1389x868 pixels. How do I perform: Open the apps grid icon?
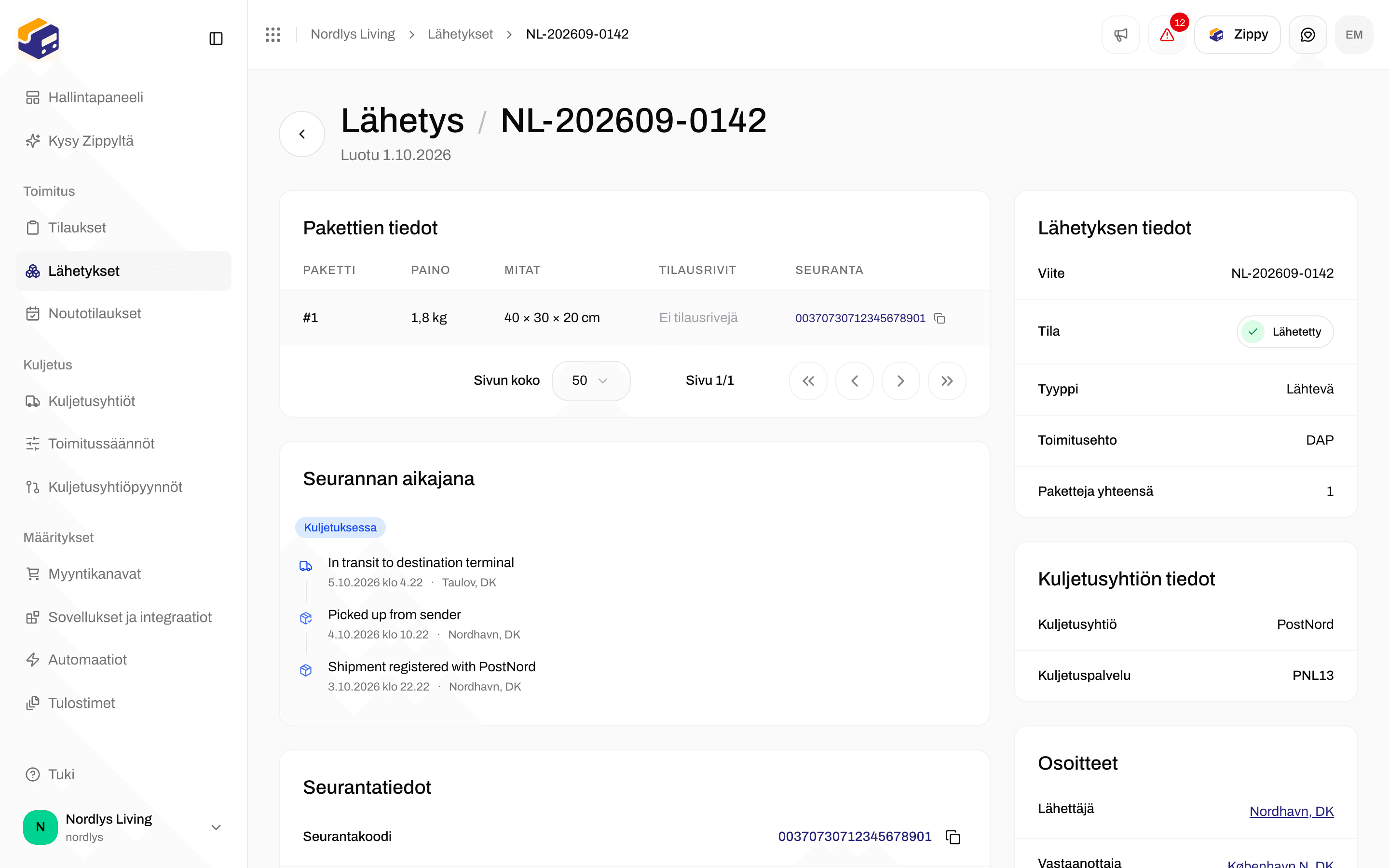pos(272,34)
